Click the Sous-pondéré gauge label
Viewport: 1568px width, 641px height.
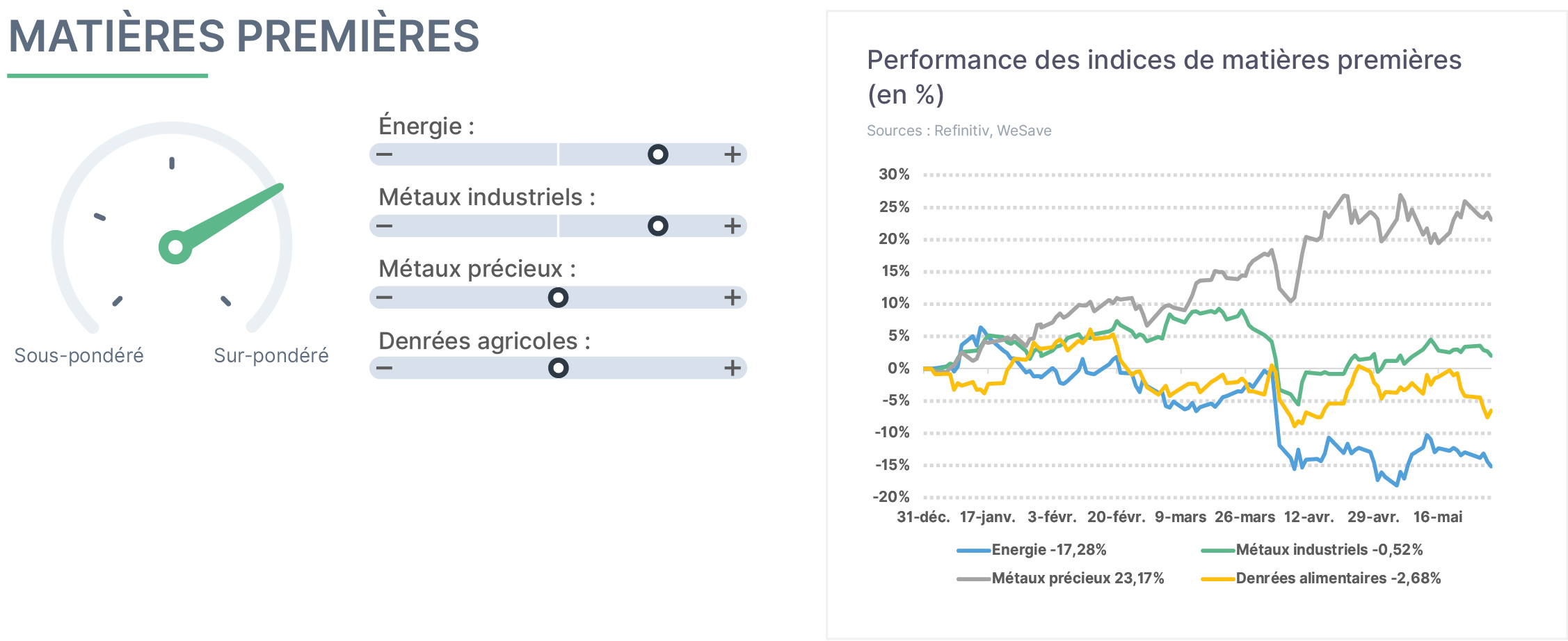79,355
